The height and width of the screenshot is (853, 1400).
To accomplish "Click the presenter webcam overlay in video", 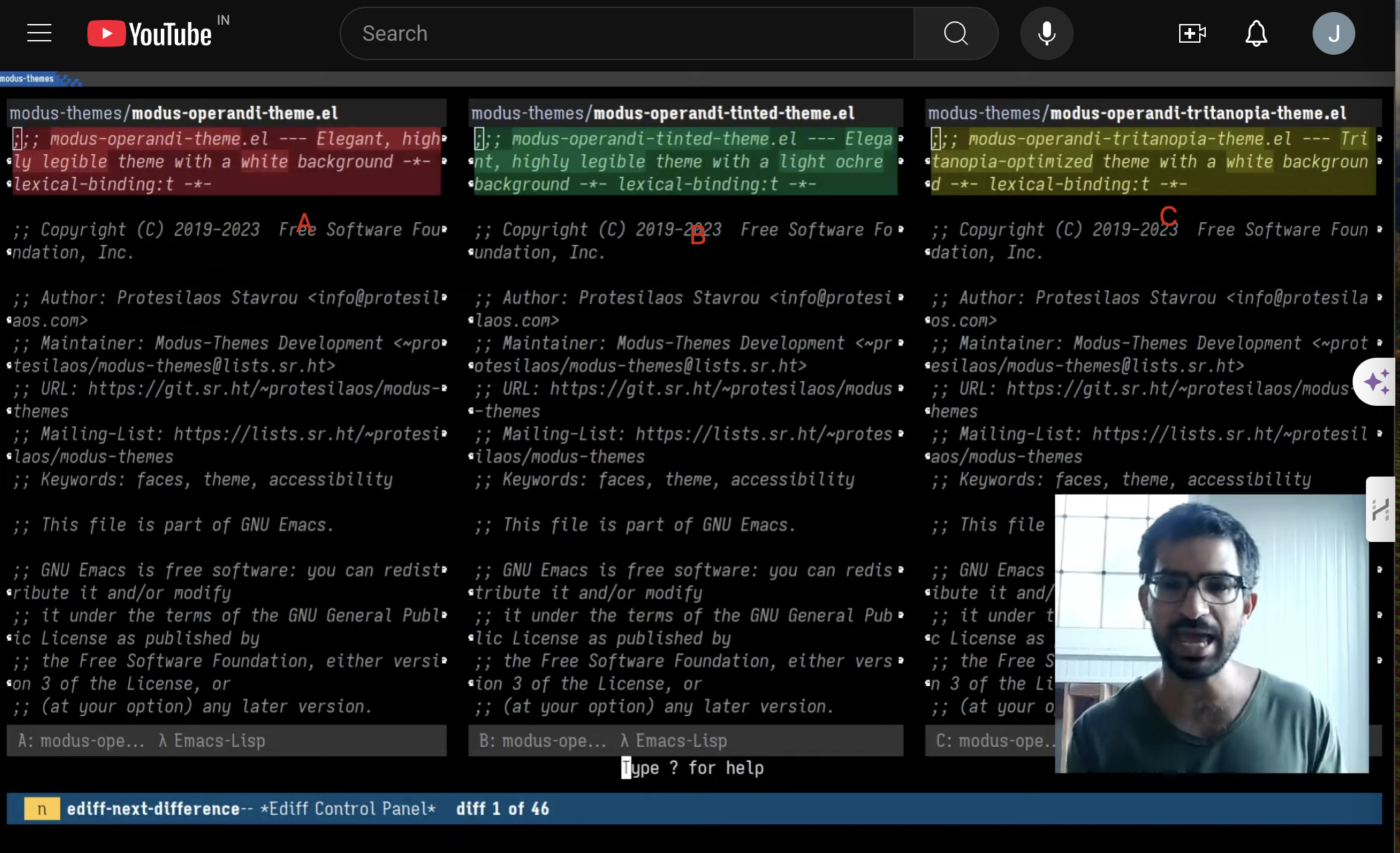I will 1211,633.
